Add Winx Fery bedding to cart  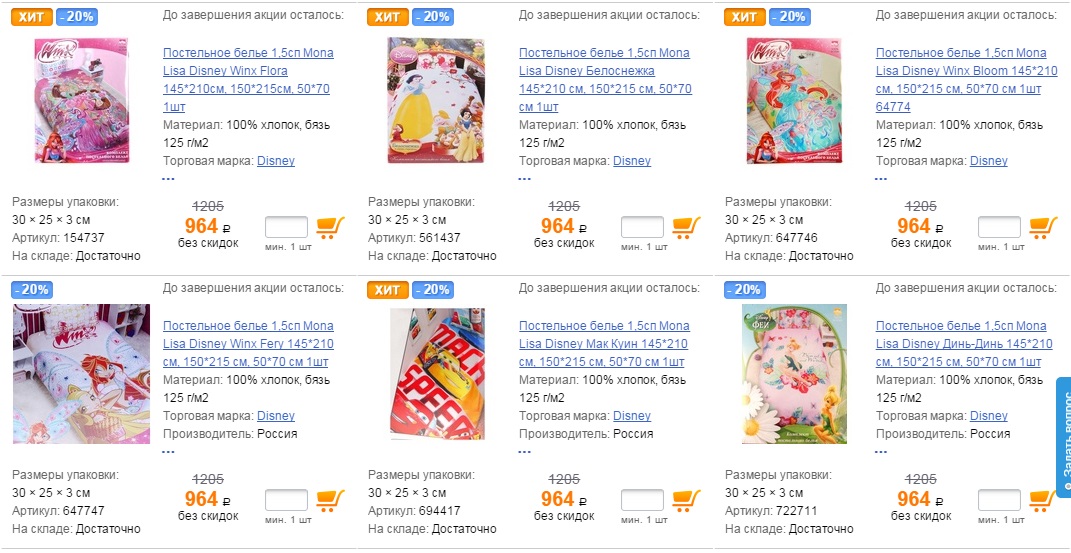[331, 500]
